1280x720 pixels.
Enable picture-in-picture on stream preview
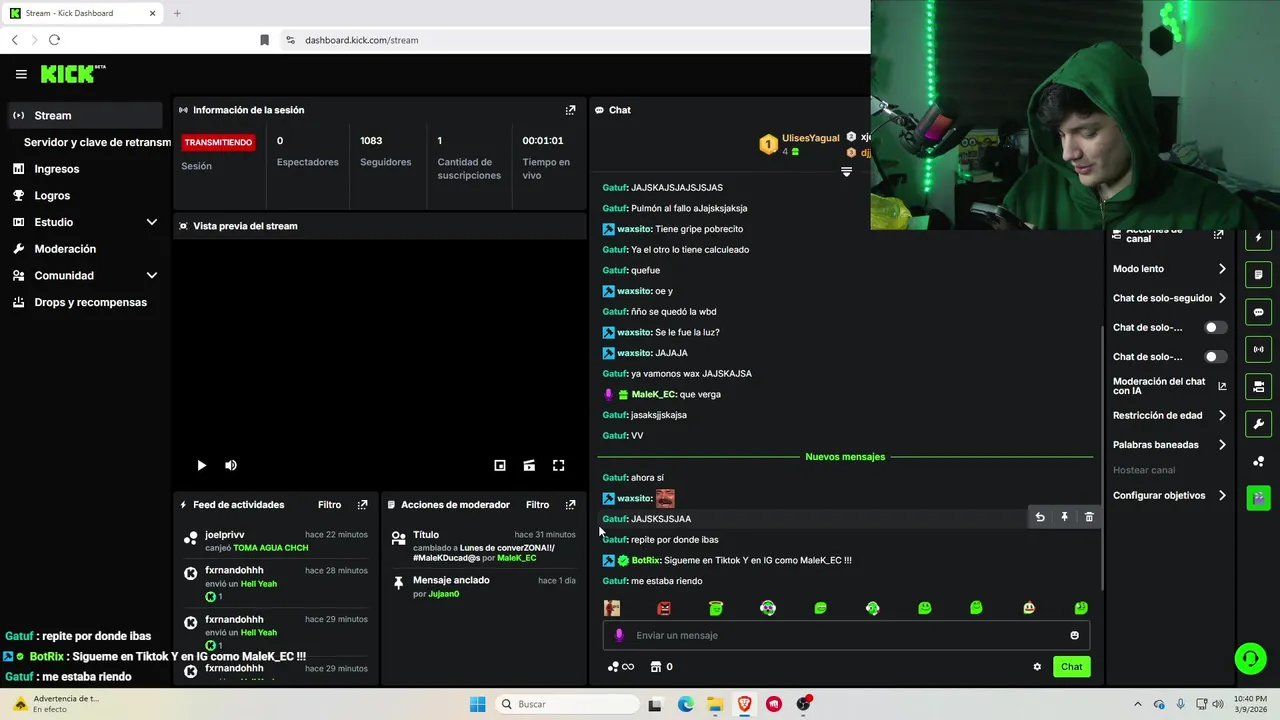pyautogui.click(x=500, y=465)
